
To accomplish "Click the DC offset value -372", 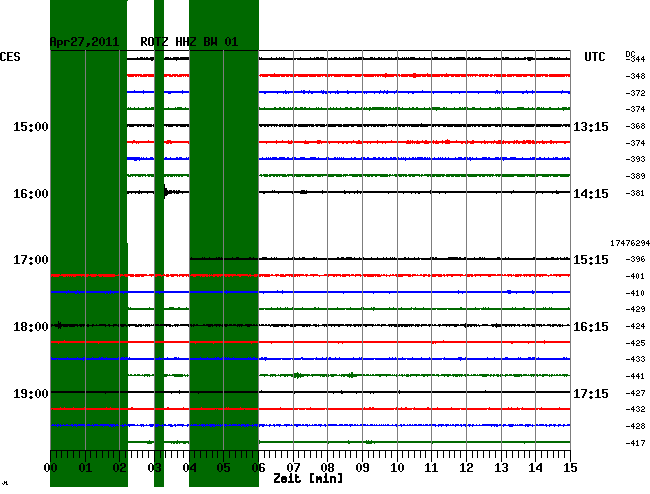I will coord(635,93).
